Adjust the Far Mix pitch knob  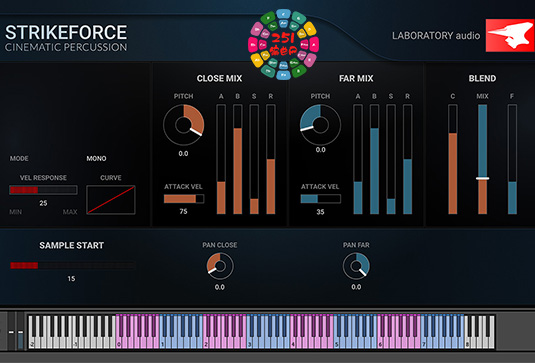pos(320,125)
